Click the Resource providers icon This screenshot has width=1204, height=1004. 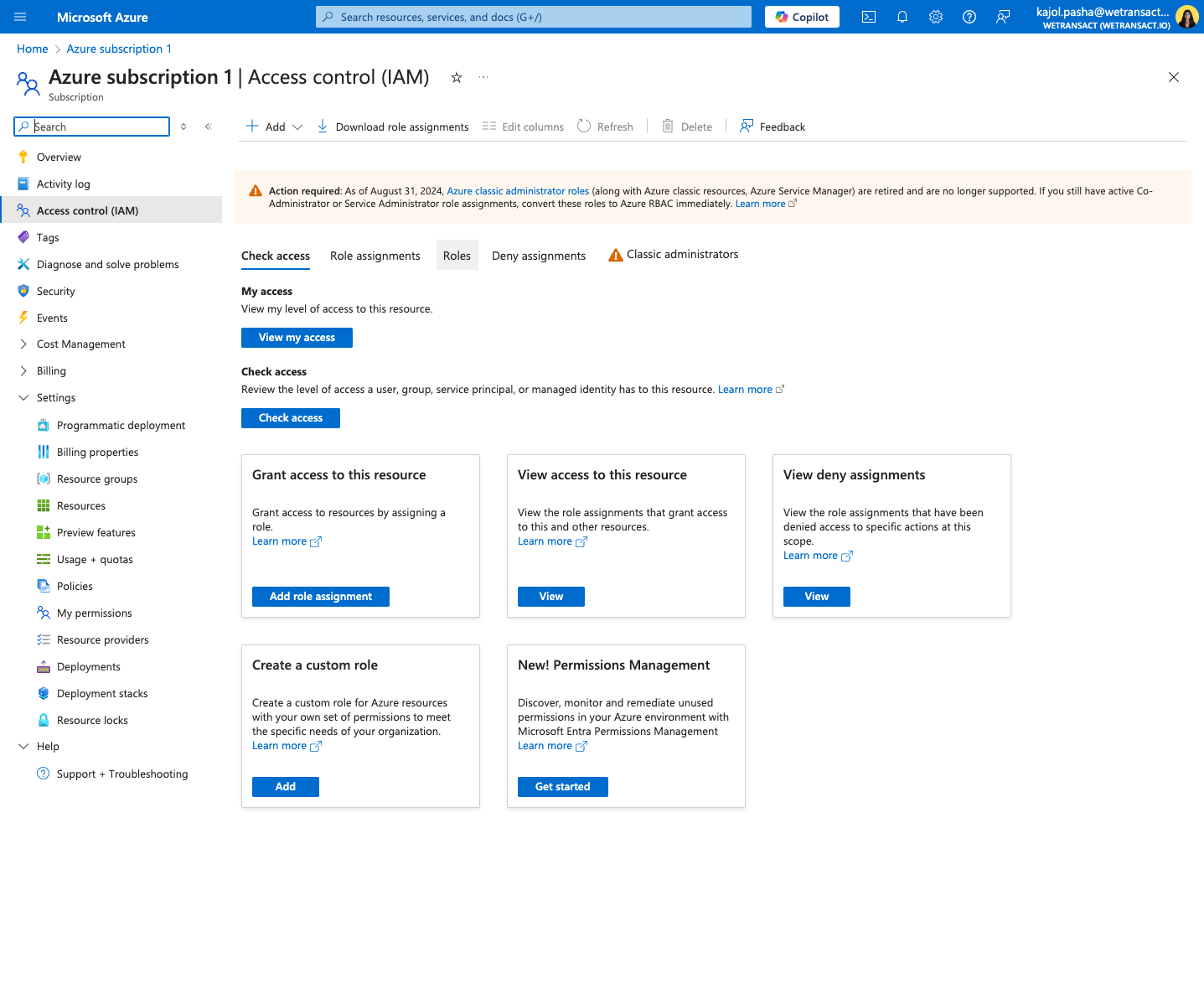44,639
